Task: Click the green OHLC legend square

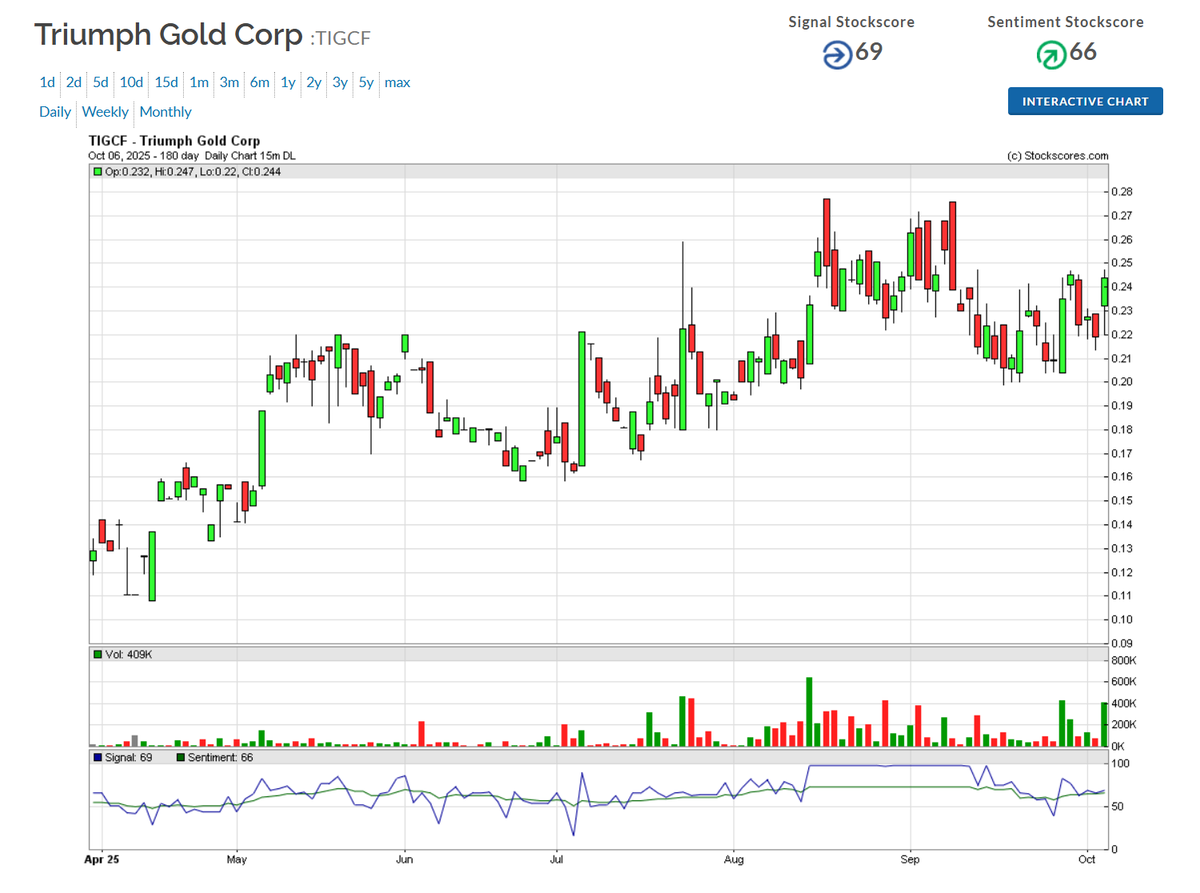Action: click(98, 172)
